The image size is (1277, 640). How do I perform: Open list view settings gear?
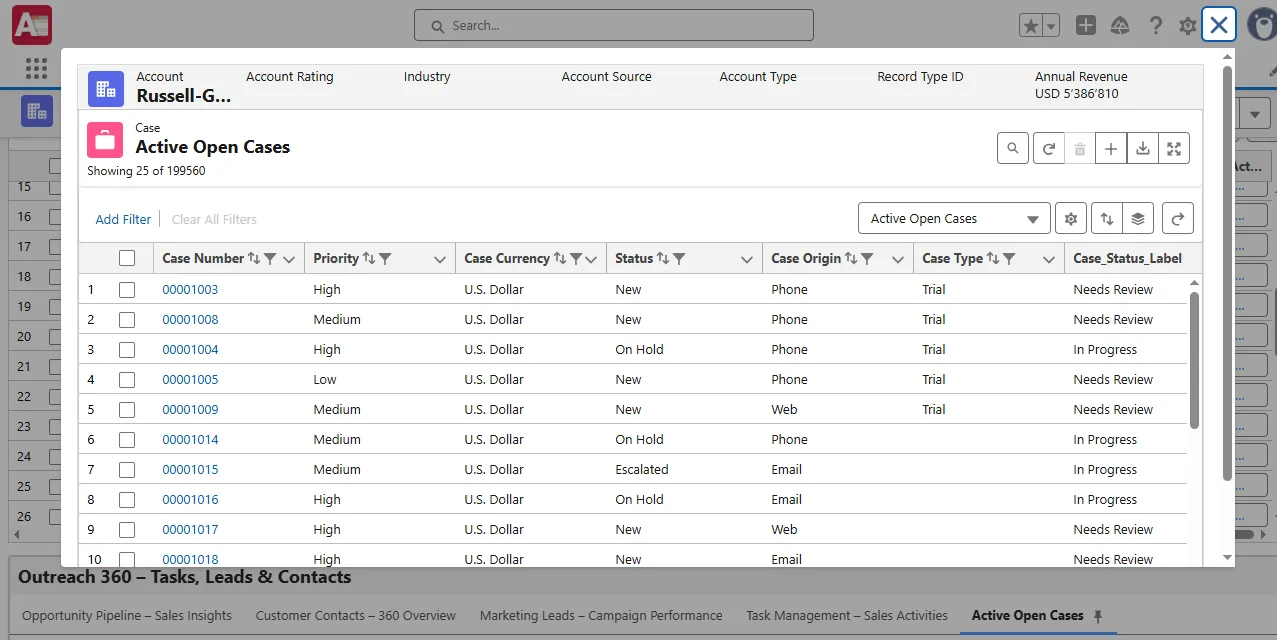pos(1071,218)
